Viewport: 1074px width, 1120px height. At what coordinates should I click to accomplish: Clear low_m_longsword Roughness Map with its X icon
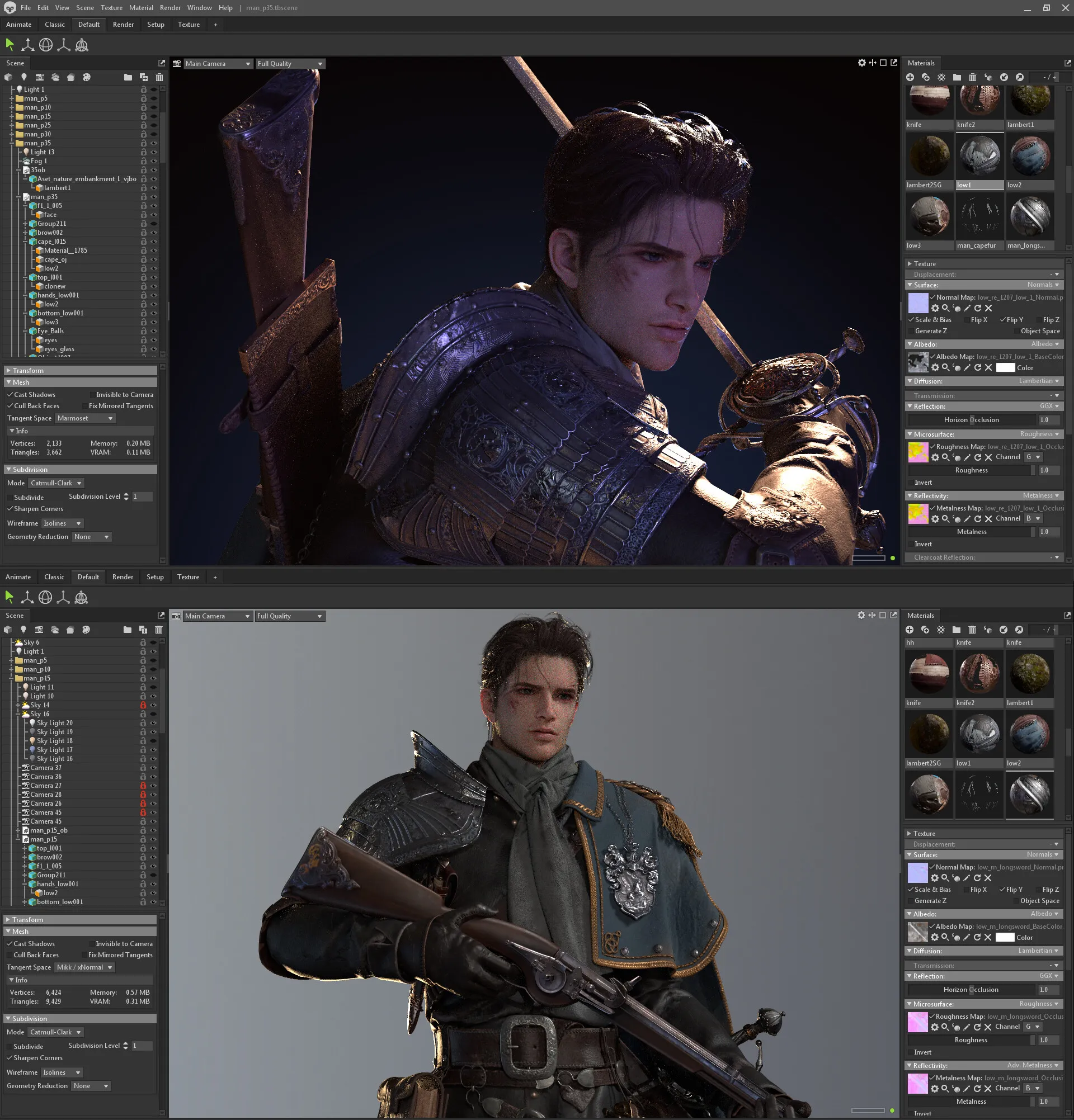[x=987, y=1027]
